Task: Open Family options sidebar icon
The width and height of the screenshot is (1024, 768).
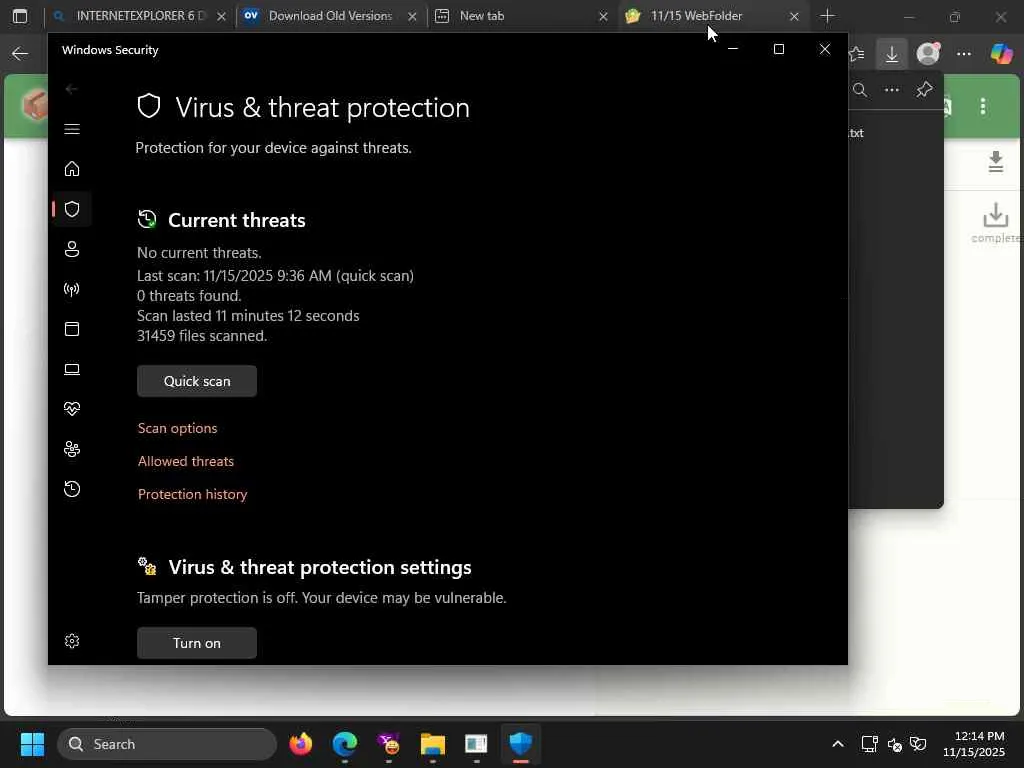Action: (x=72, y=449)
